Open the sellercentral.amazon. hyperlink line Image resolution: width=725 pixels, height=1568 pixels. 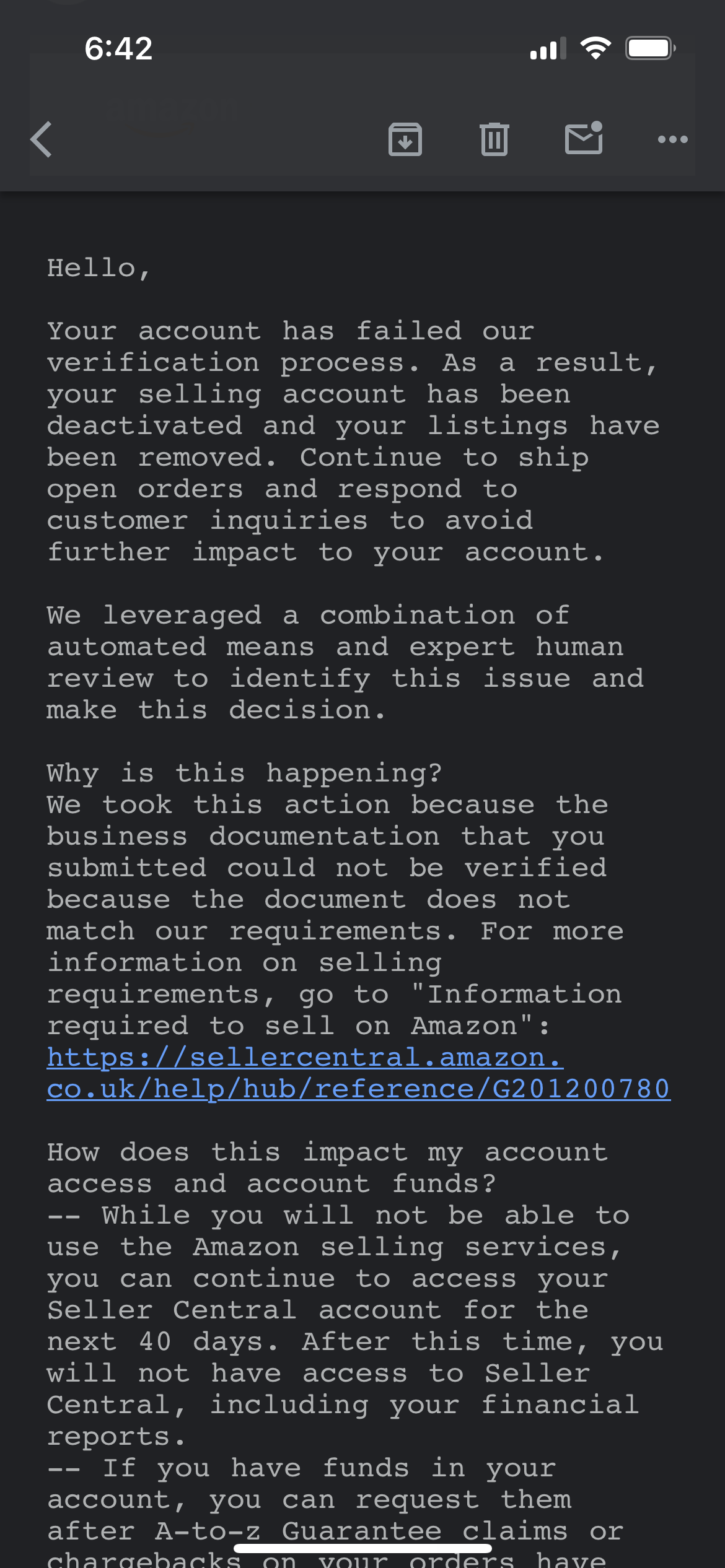[x=305, y=1058]
